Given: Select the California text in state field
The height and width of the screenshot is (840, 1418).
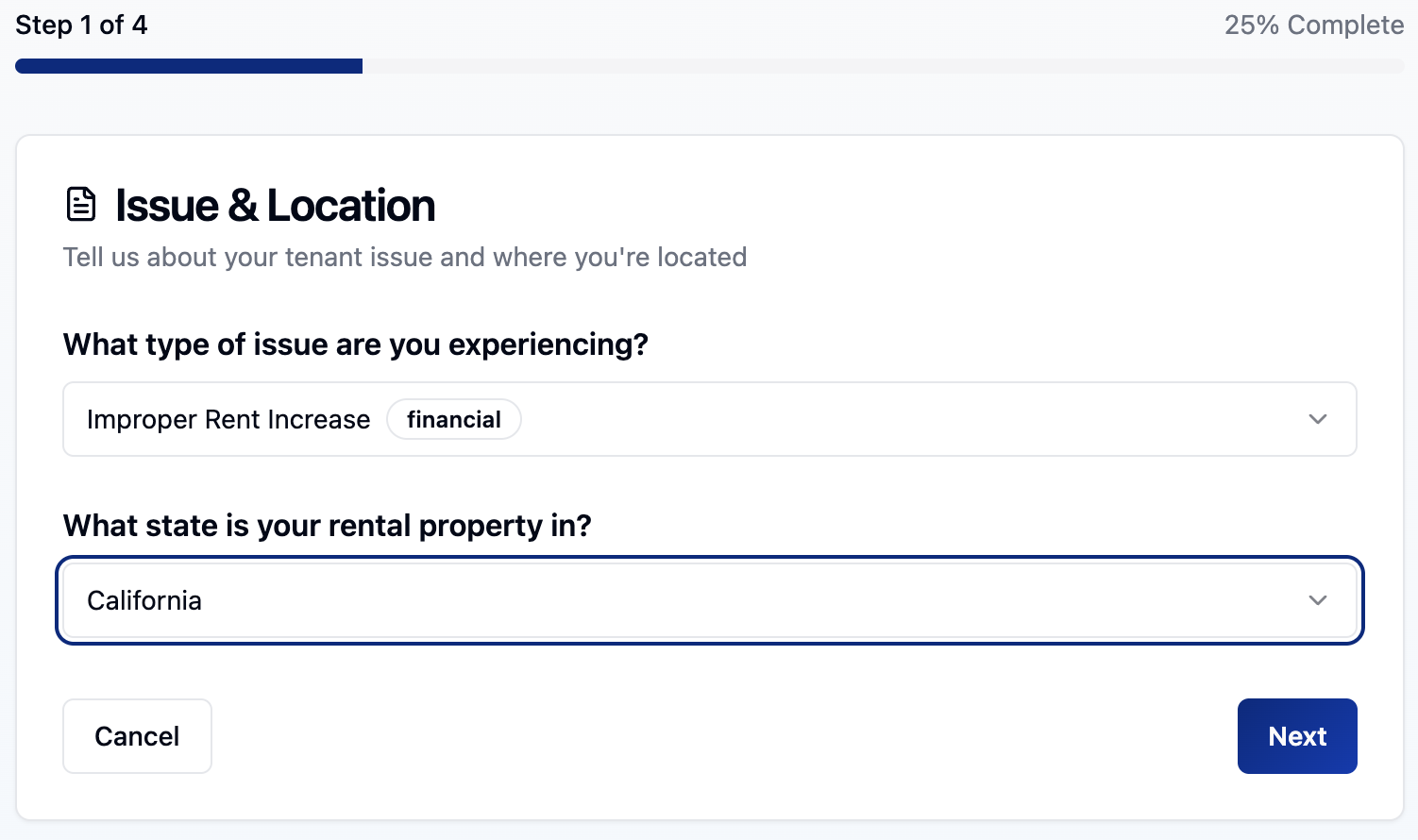Looking at the screenshot, I should coord(144,600).
